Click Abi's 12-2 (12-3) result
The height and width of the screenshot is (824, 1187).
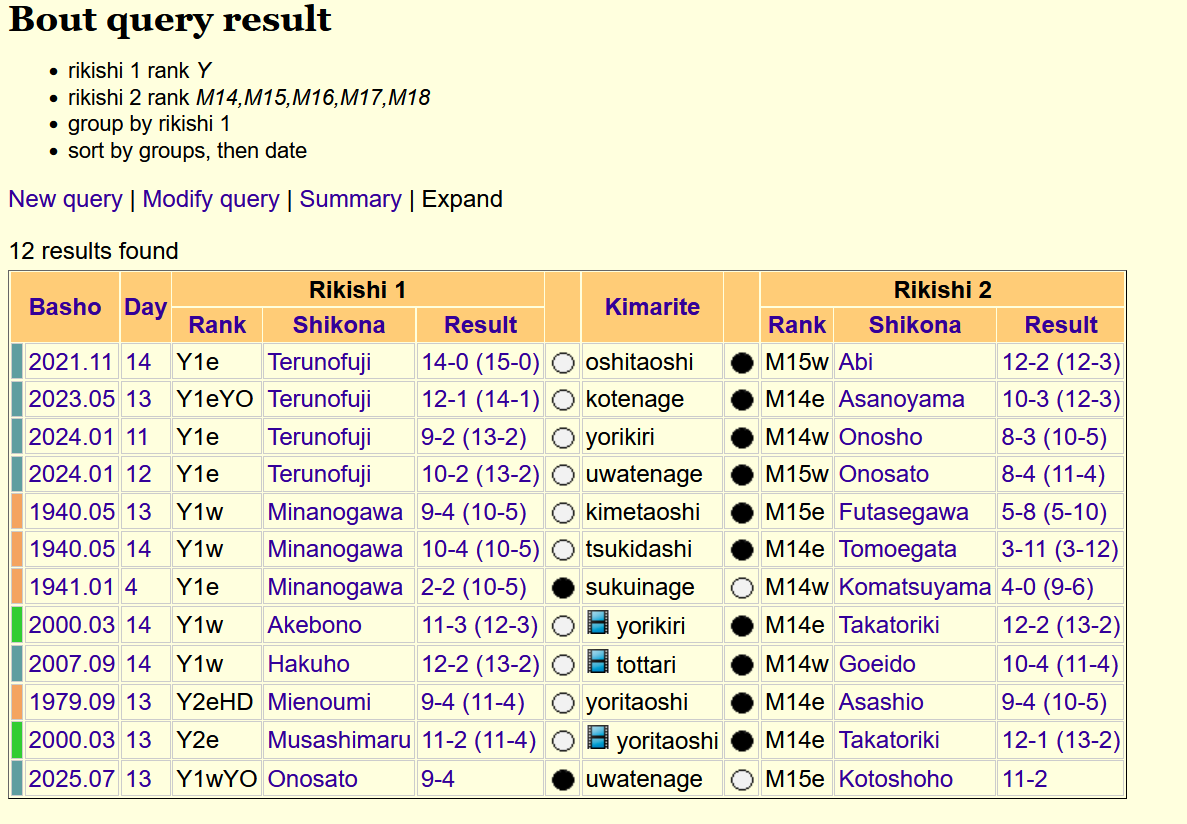[1061, 362]
